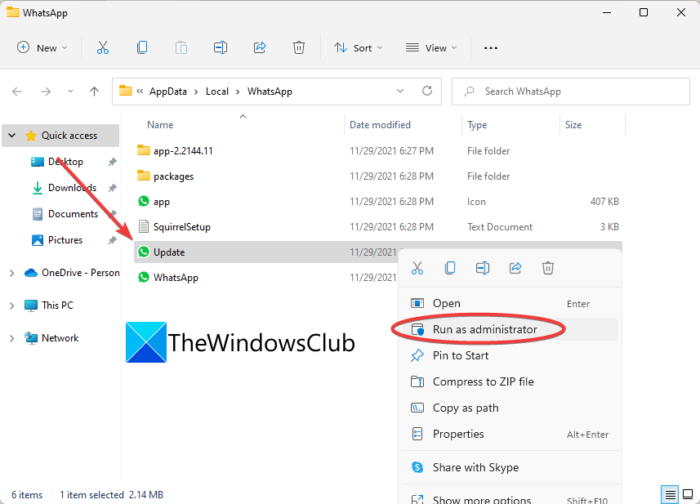Go up one folder level arrow

(94, 92)
